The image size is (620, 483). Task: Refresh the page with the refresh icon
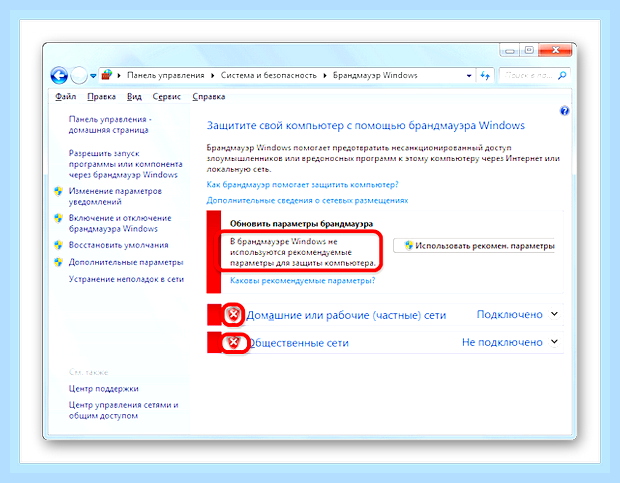pyautogui.click(x=485, y=75)
